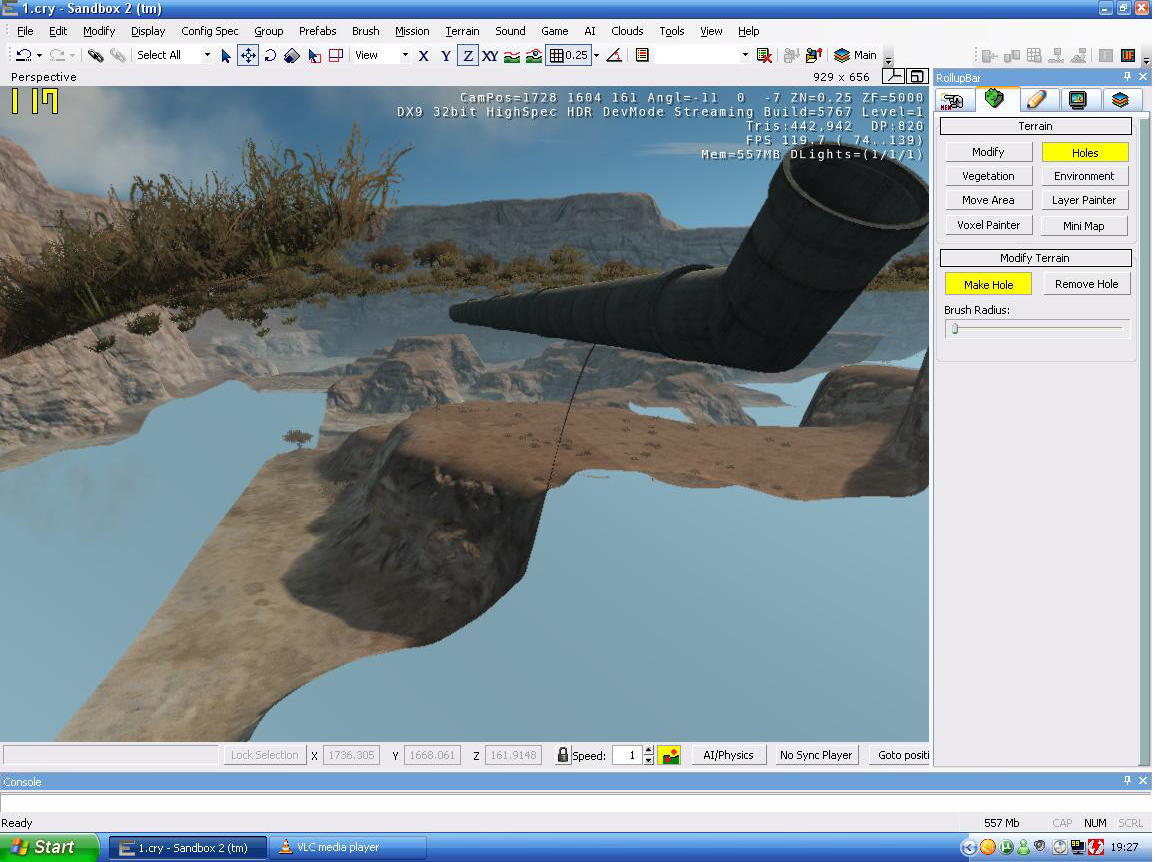Collapse the Terrain rollup header
The image size is (1155, 862).
(x=1035, y=126)
